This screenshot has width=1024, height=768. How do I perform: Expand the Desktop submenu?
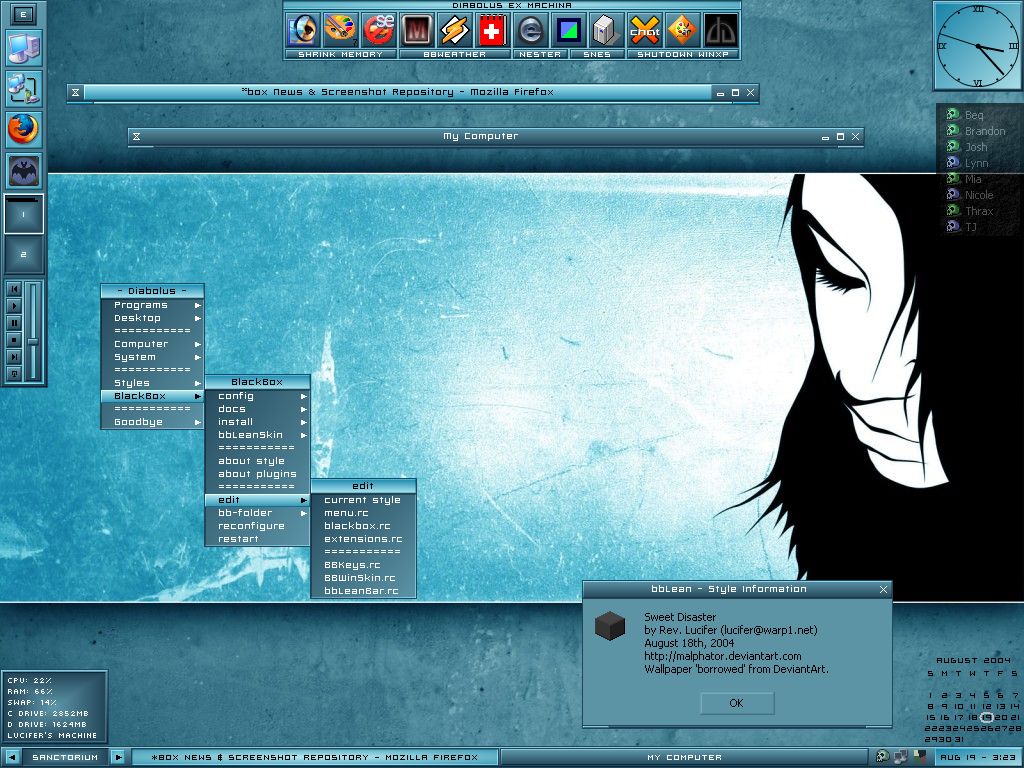coord(153,318)
